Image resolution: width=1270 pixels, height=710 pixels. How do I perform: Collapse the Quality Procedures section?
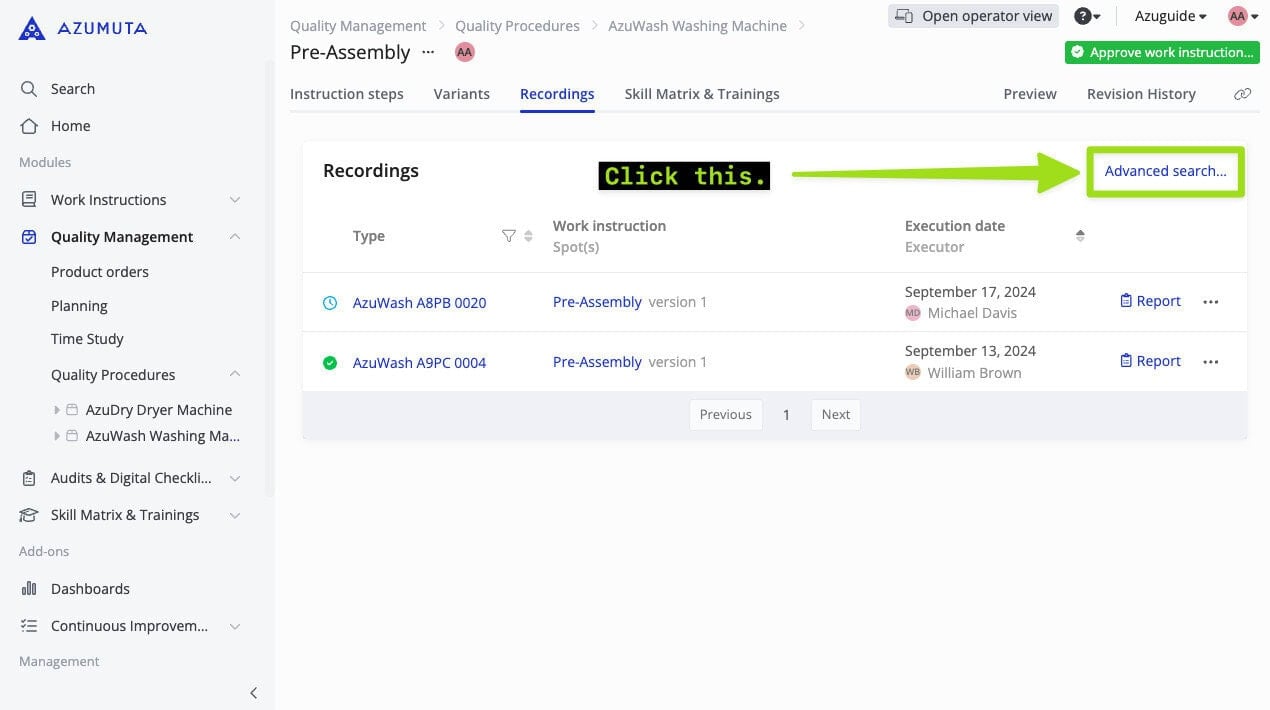point(234,374)
